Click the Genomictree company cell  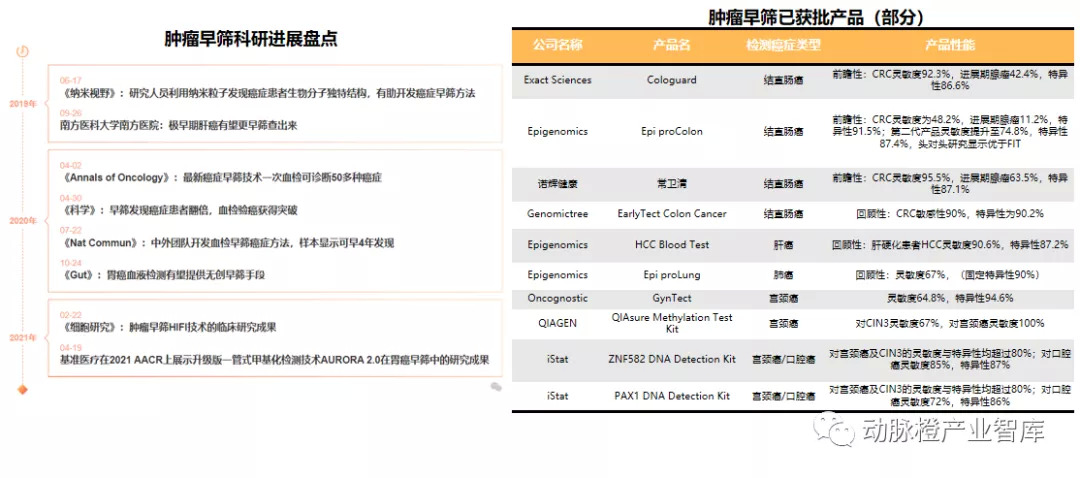(x=557, y=214)
